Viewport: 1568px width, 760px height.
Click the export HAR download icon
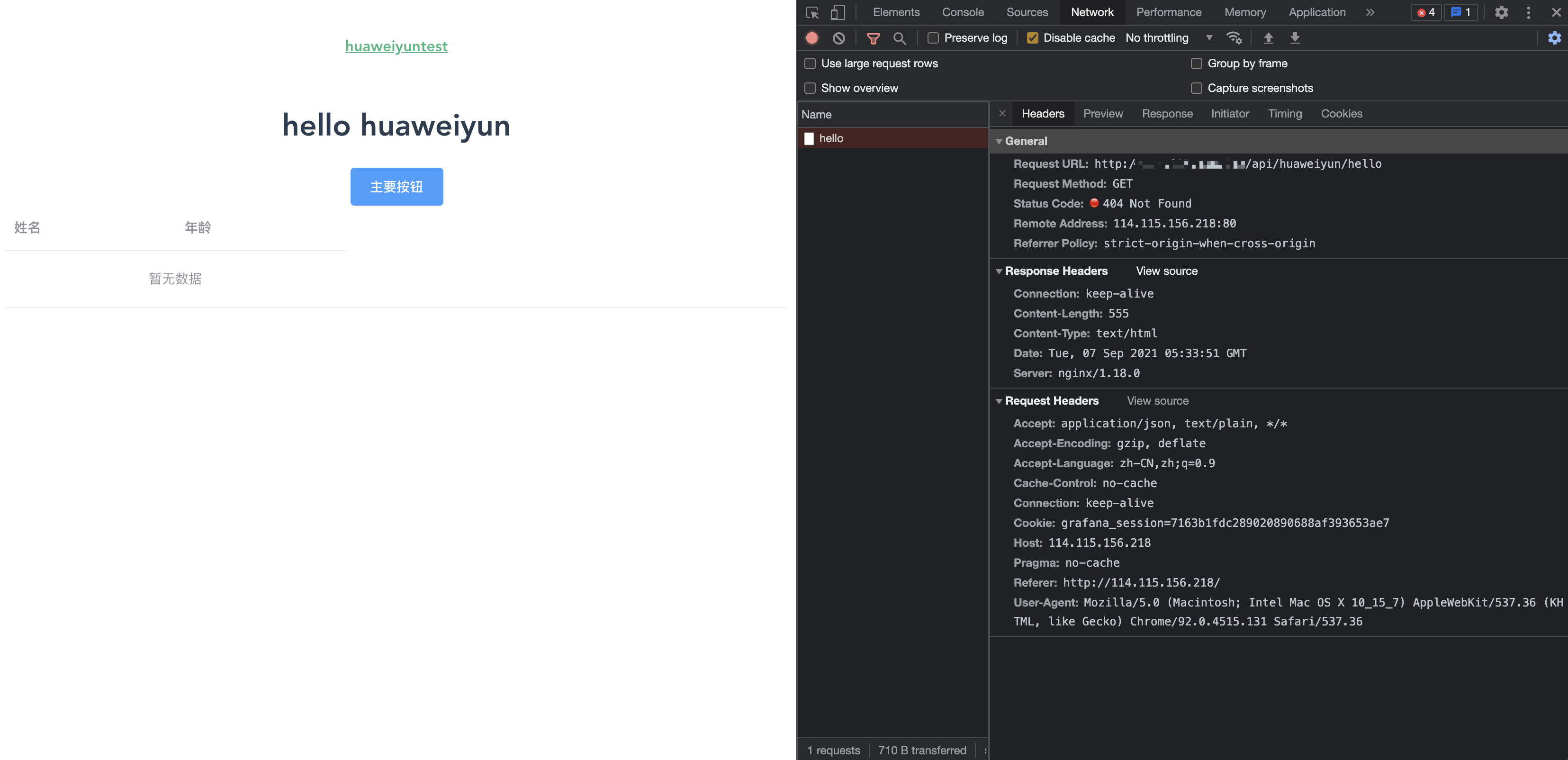click(1295, 38)
